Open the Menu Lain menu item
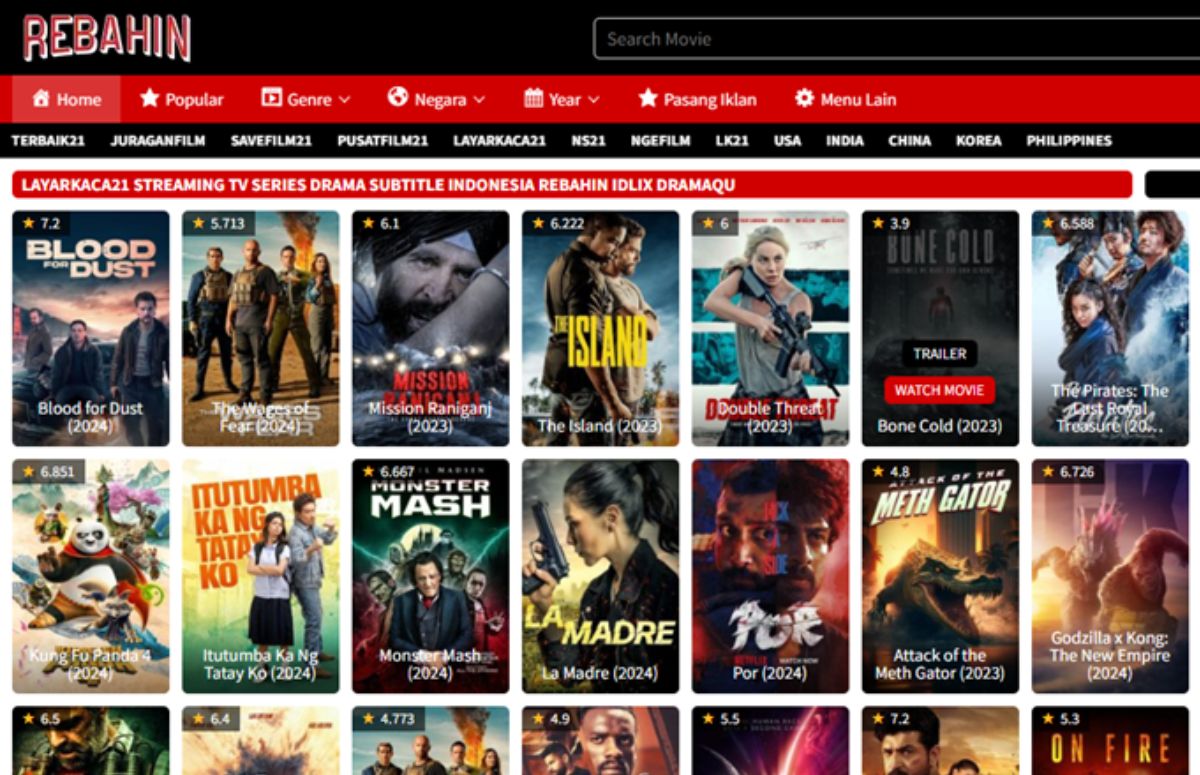This screenshot has width=1200, height=775. (x=845, y=99)
